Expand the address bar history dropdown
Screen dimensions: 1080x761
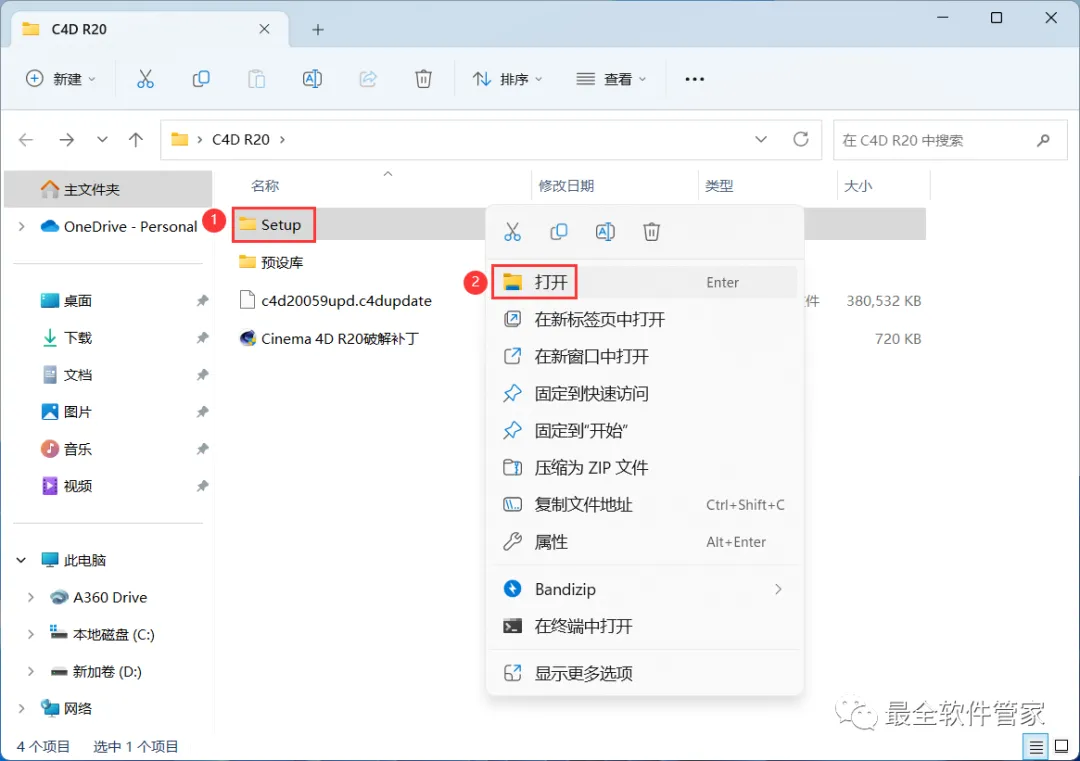(x=760, y=140)
